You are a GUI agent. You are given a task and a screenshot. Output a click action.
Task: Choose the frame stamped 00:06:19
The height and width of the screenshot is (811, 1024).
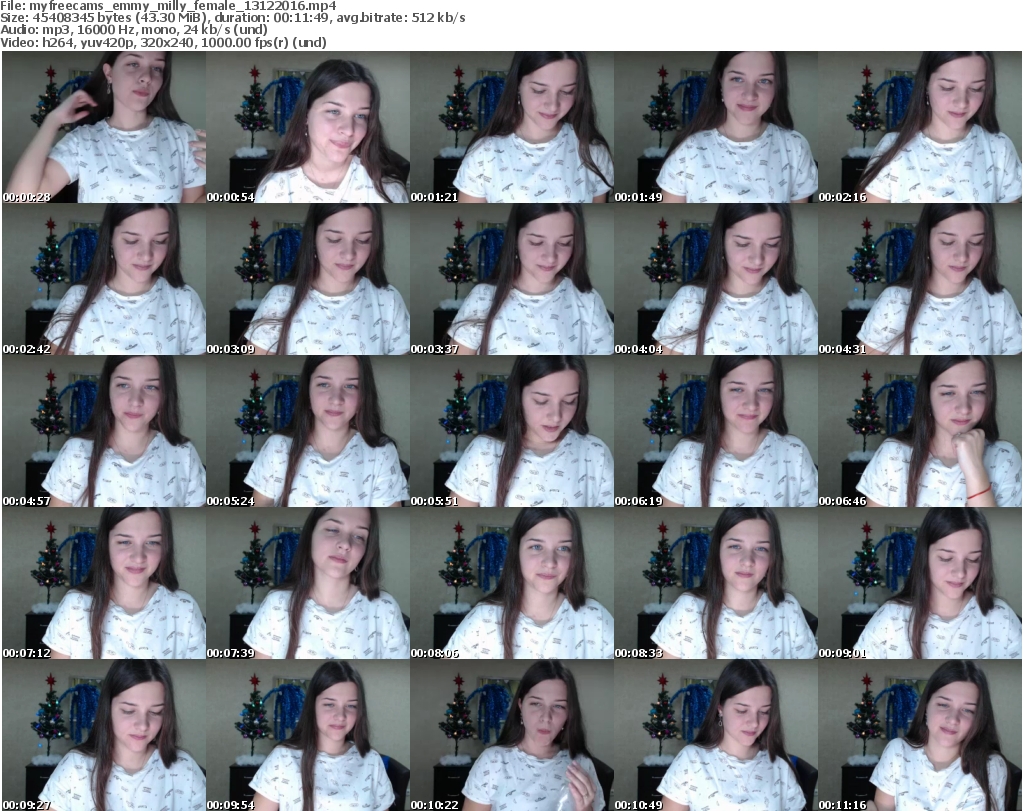click(x=716, y=431)
